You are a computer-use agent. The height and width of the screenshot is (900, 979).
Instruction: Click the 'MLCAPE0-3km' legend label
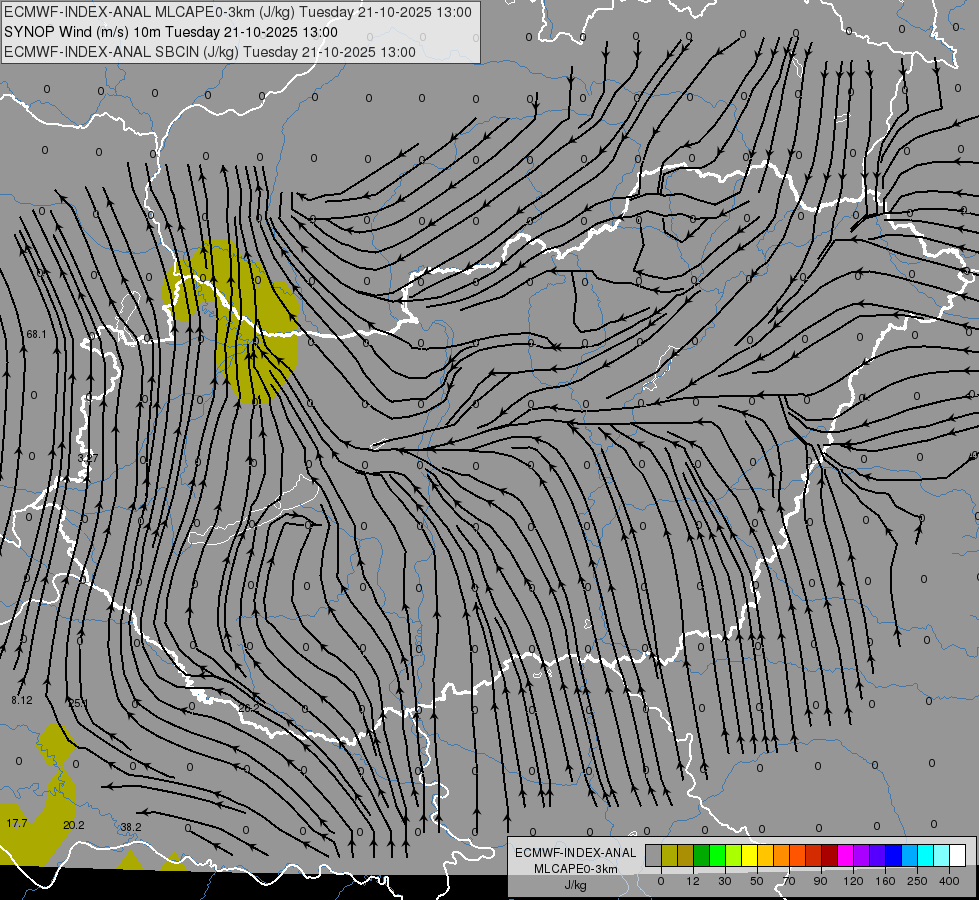[576, 868]
